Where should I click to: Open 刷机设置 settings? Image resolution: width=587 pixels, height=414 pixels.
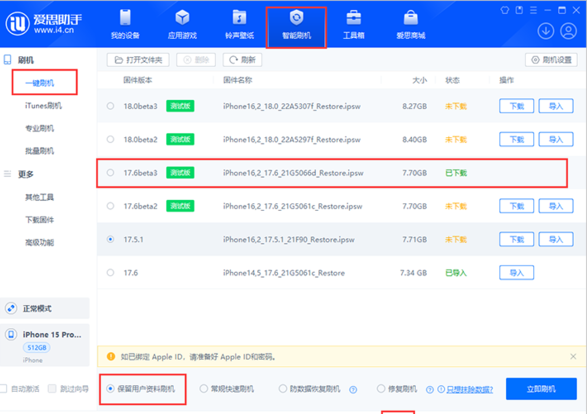(551, 60)
